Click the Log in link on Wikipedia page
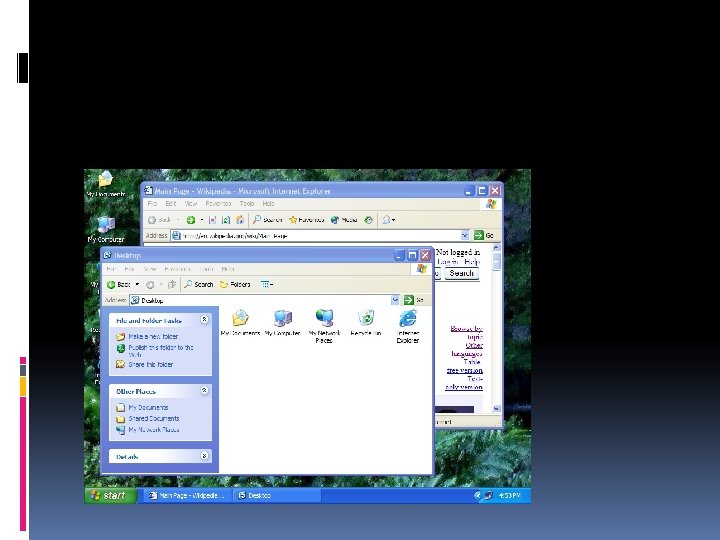 pyautogui.click(x=448, y=262)
